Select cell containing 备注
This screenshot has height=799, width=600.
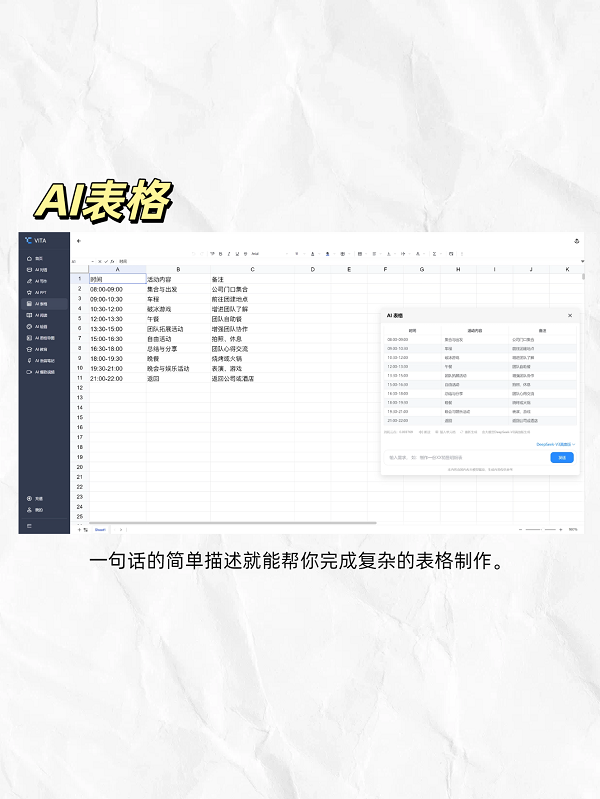click(252, 279)
